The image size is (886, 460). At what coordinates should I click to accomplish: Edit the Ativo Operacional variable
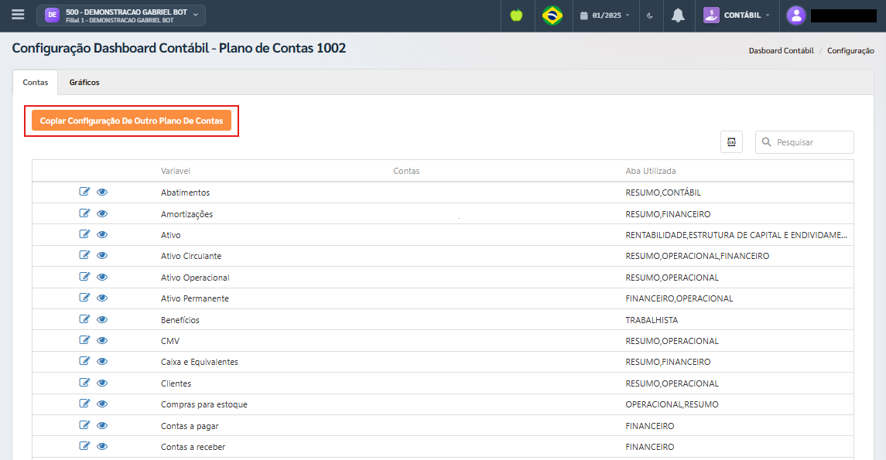tap(84, 276)
